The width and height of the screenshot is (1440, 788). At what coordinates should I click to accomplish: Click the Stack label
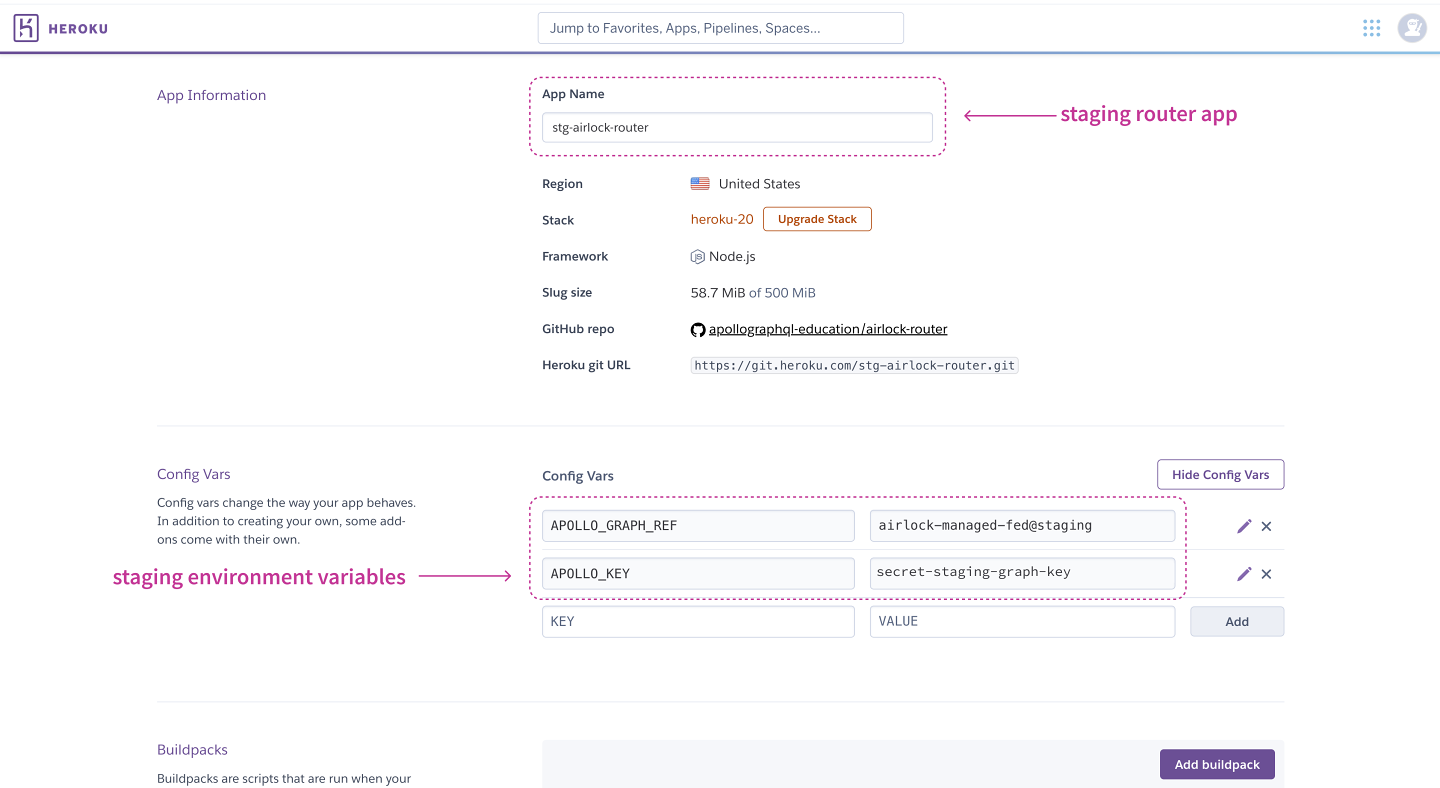(x=558, y=220)
